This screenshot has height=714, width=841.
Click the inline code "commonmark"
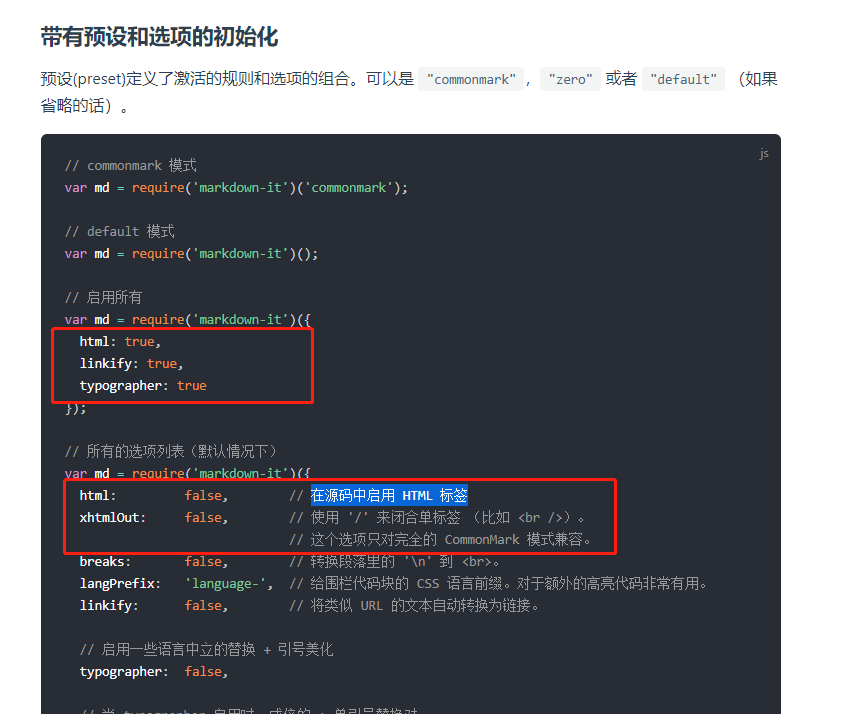click(x=471, y=79)
